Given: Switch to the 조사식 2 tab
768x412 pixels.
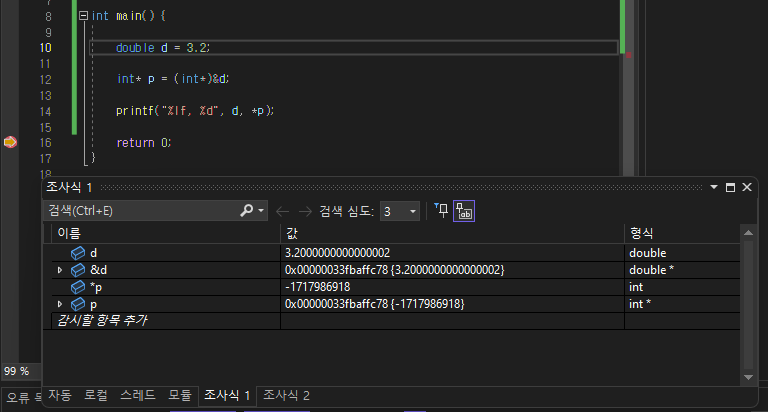Looking at the screenshot, I should (287, 395).
